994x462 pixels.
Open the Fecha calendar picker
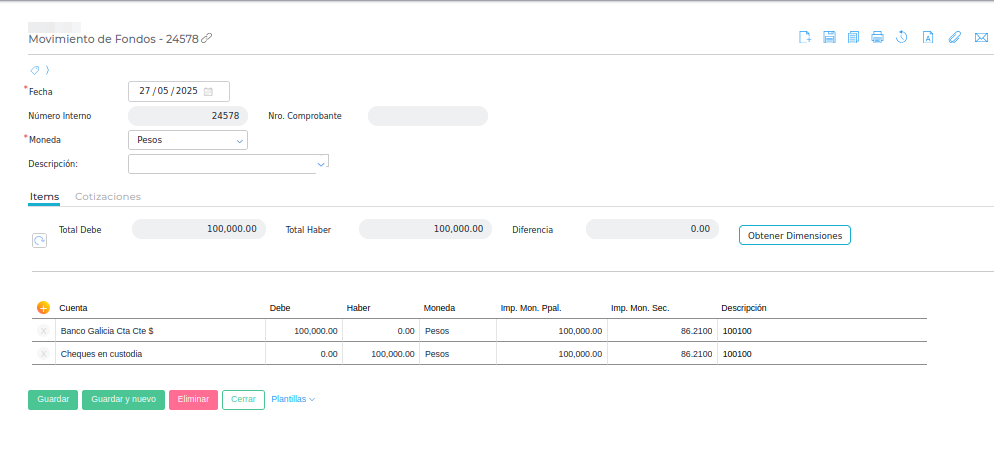point(208,91)
